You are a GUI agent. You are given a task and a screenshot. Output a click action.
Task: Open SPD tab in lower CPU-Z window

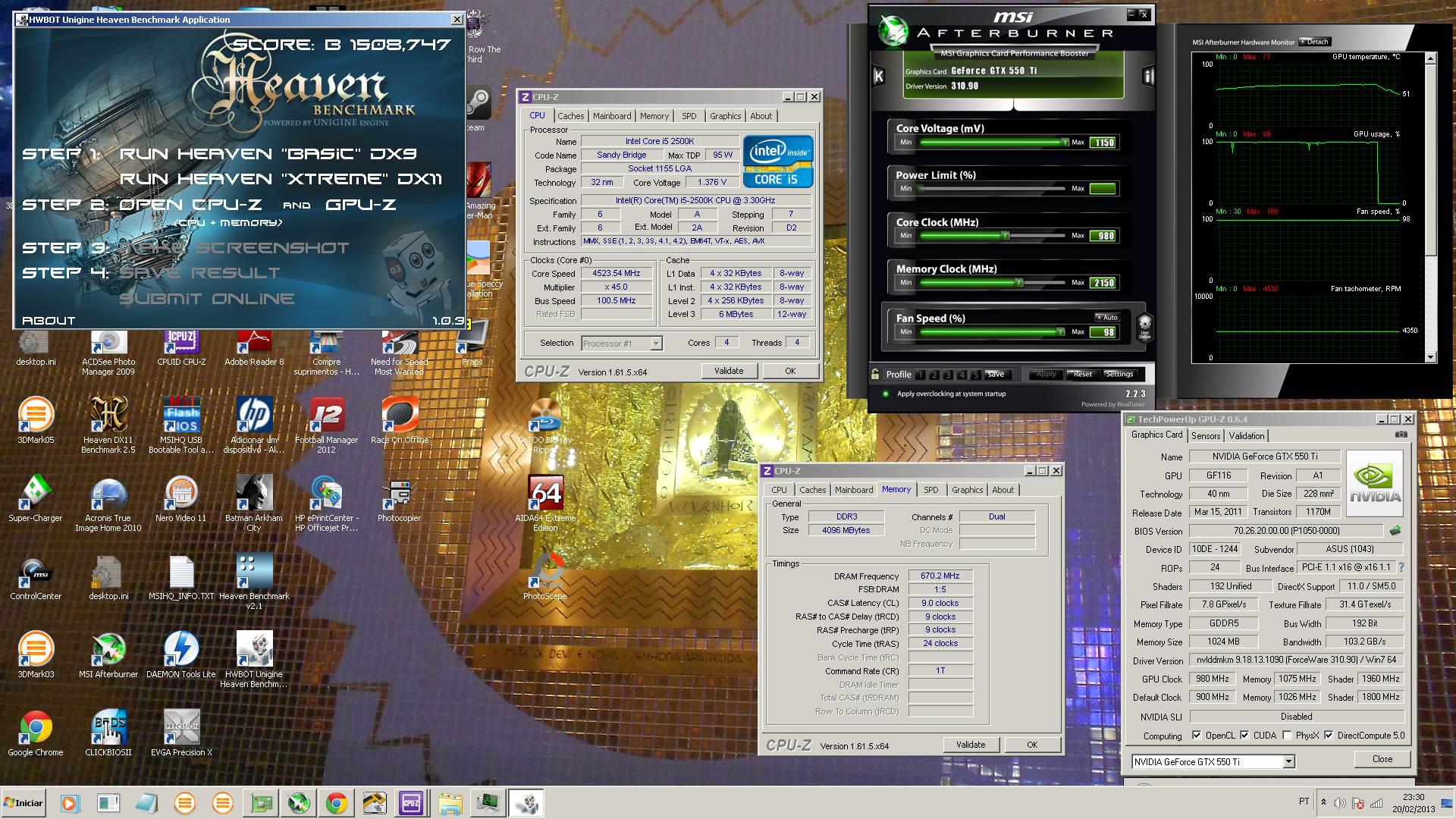[x=931, y=490]
